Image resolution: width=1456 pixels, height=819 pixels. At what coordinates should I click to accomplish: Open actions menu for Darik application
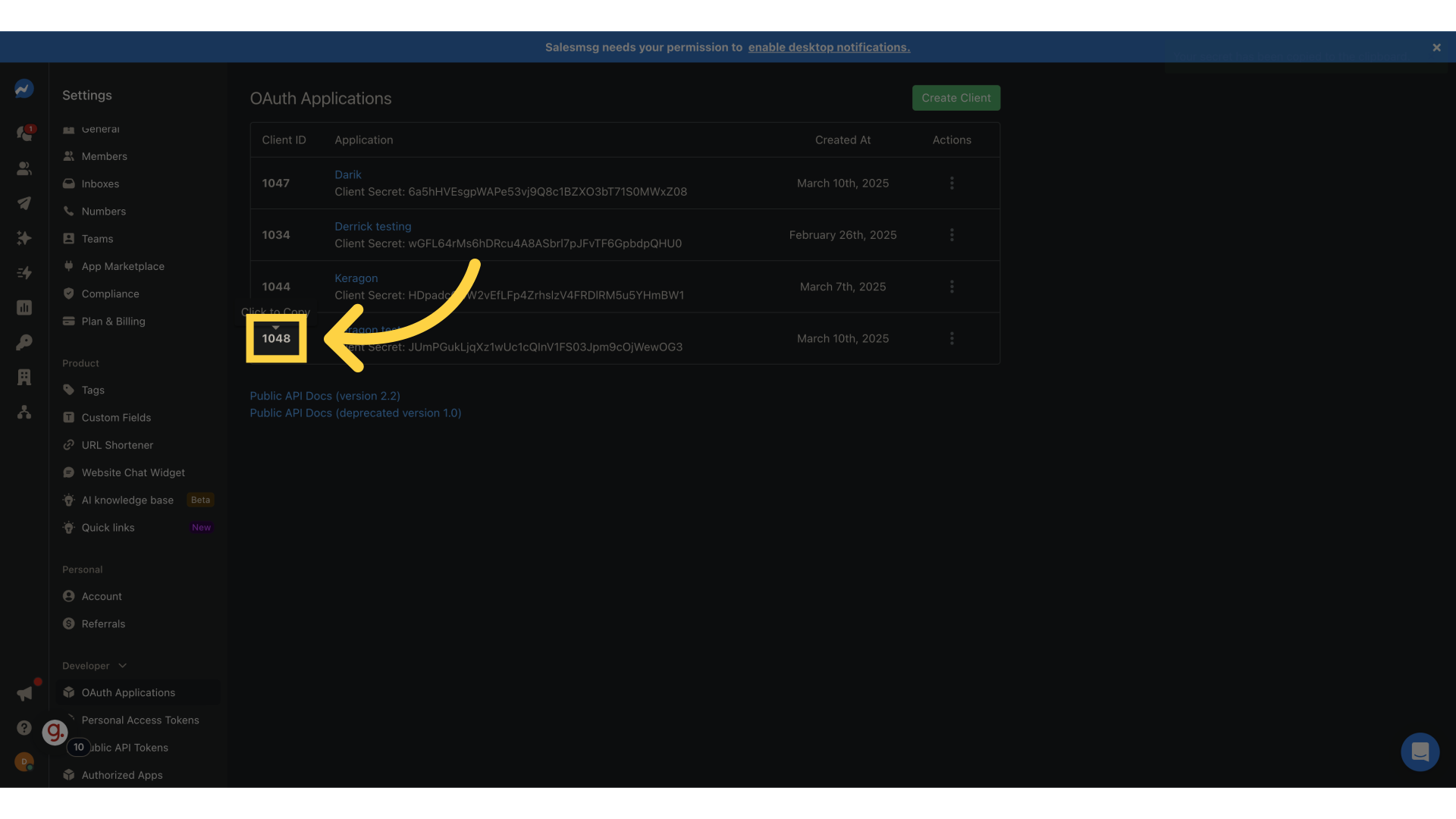point(952,184)
